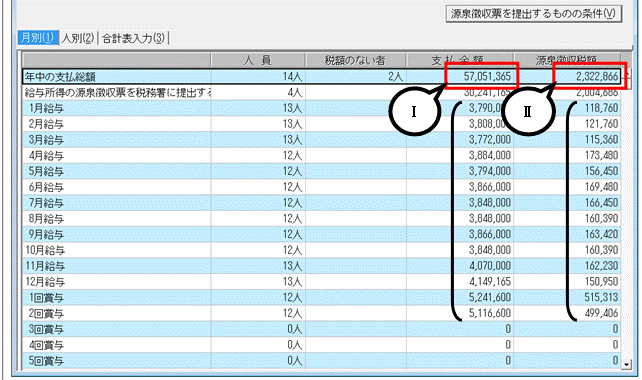The image size is (642, 380).
Task: Open 源泉徴収票を提出するものの条件 button
Action: pos(533,14)
